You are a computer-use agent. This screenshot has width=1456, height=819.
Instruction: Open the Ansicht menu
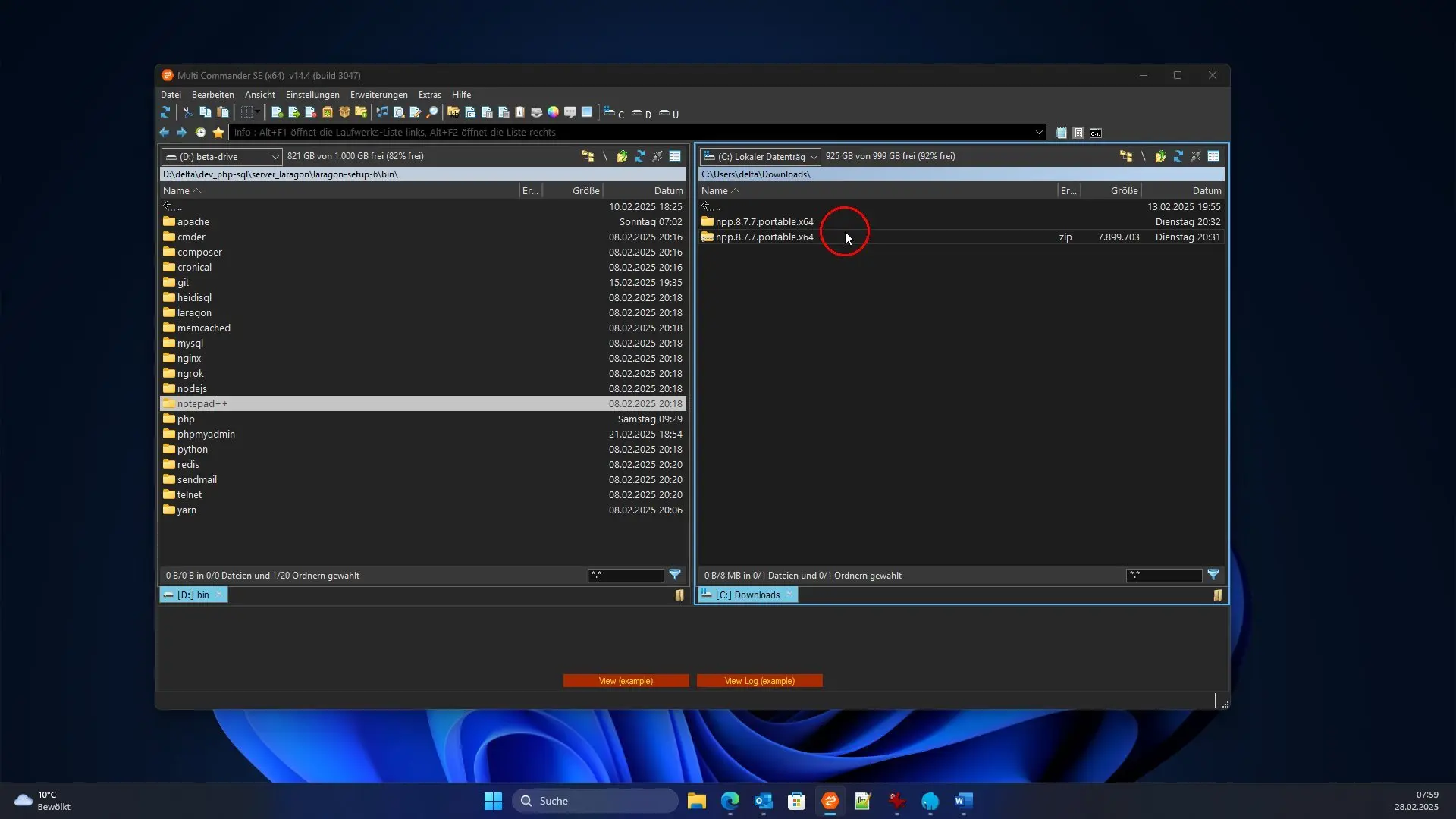tap(260, 95)
